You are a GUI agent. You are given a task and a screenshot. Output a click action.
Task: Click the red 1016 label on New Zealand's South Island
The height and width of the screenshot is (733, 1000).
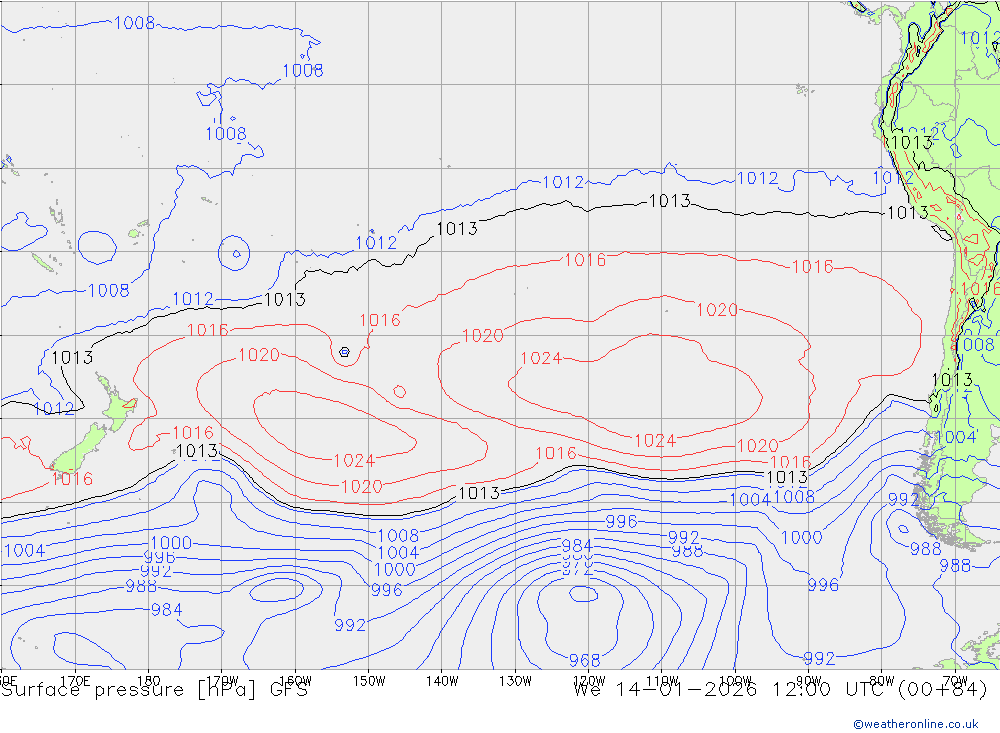pyautogui.click(x=72, y=478)
